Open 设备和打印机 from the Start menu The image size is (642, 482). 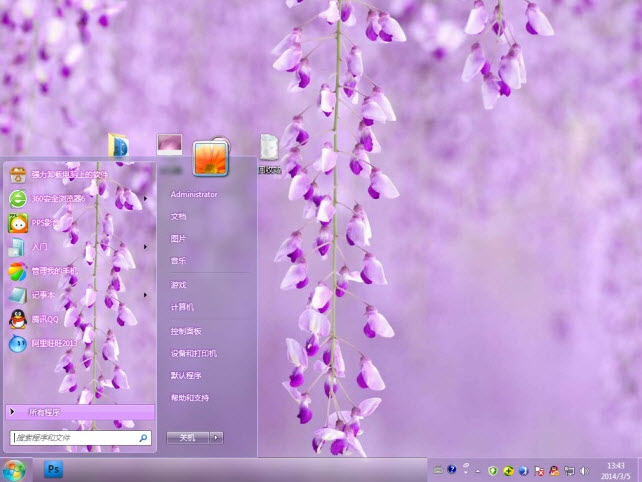click(x=193, y=353)
